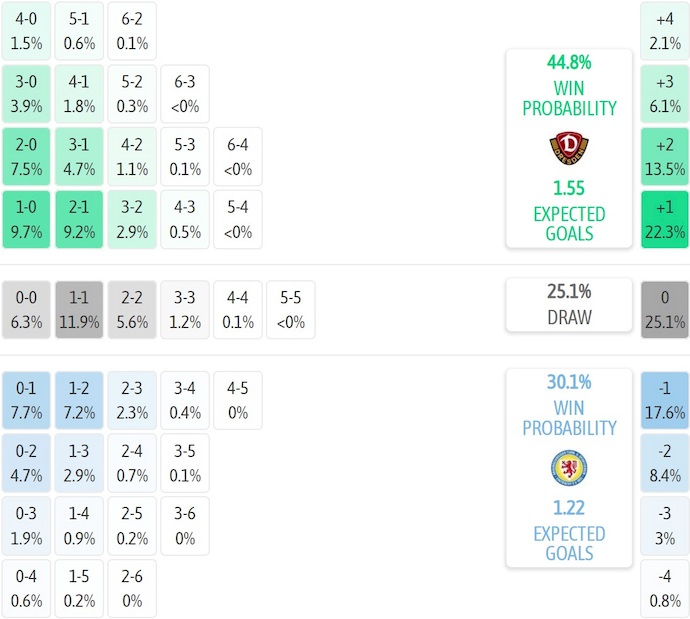
Task: Select the 2-0 scoreline tile
Action: coord(26,157)
